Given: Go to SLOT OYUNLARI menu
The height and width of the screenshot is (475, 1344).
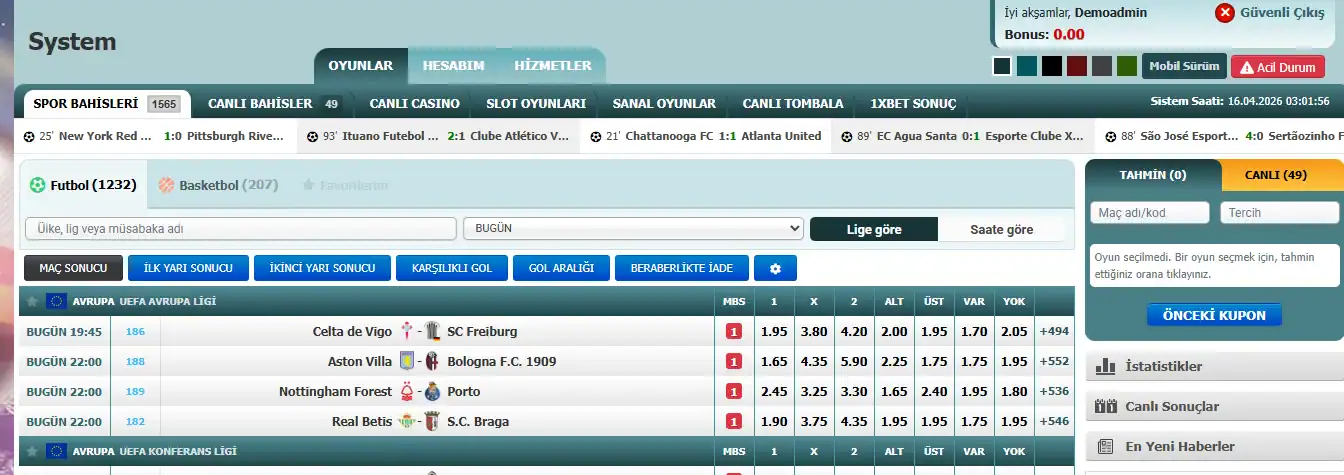Looking at the screenshot, I should (536, 103).
